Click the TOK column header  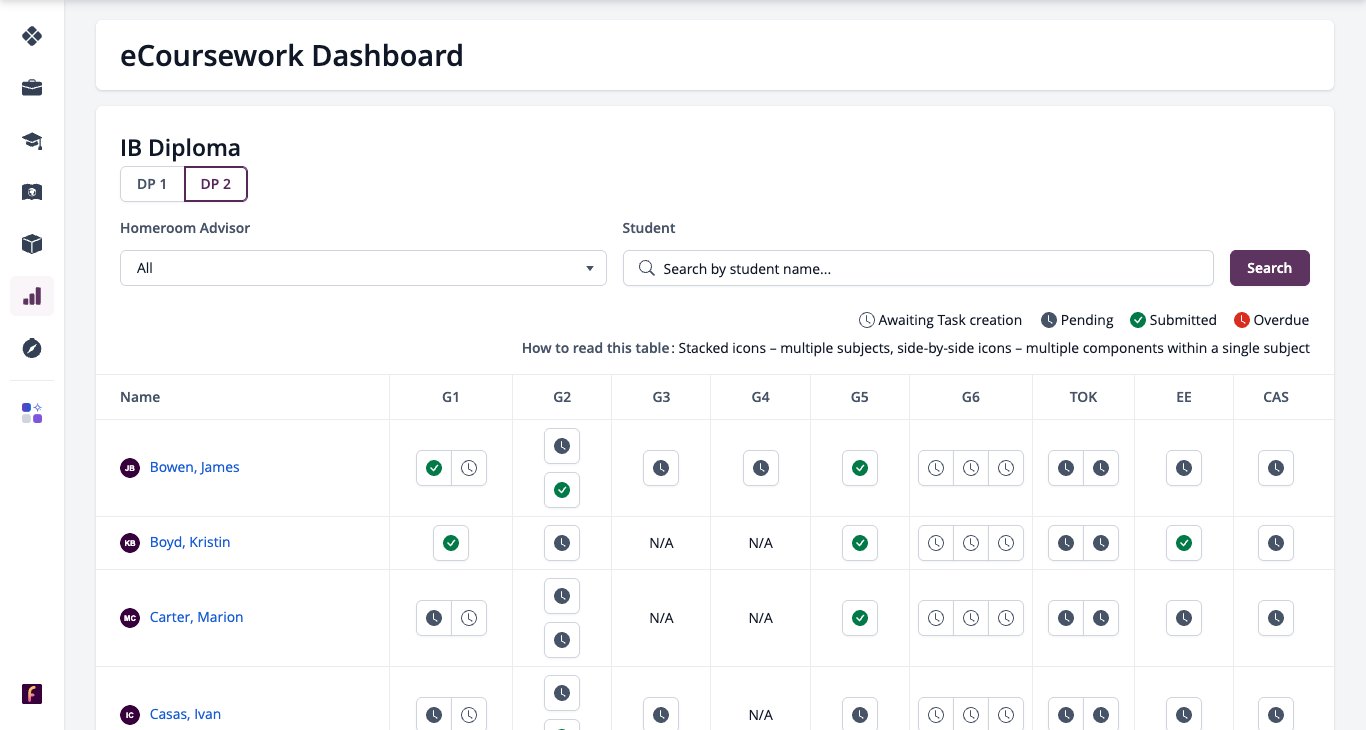(x=1083, y=397)
